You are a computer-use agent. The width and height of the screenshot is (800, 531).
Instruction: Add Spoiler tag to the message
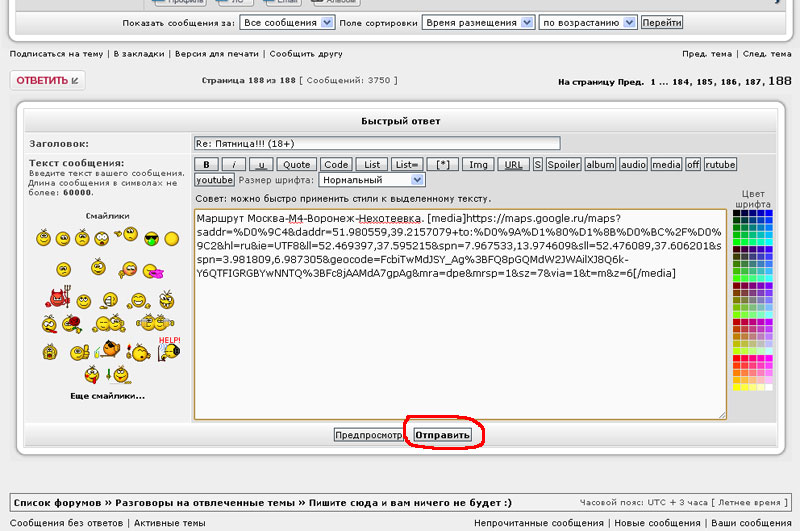click(563, 164)
